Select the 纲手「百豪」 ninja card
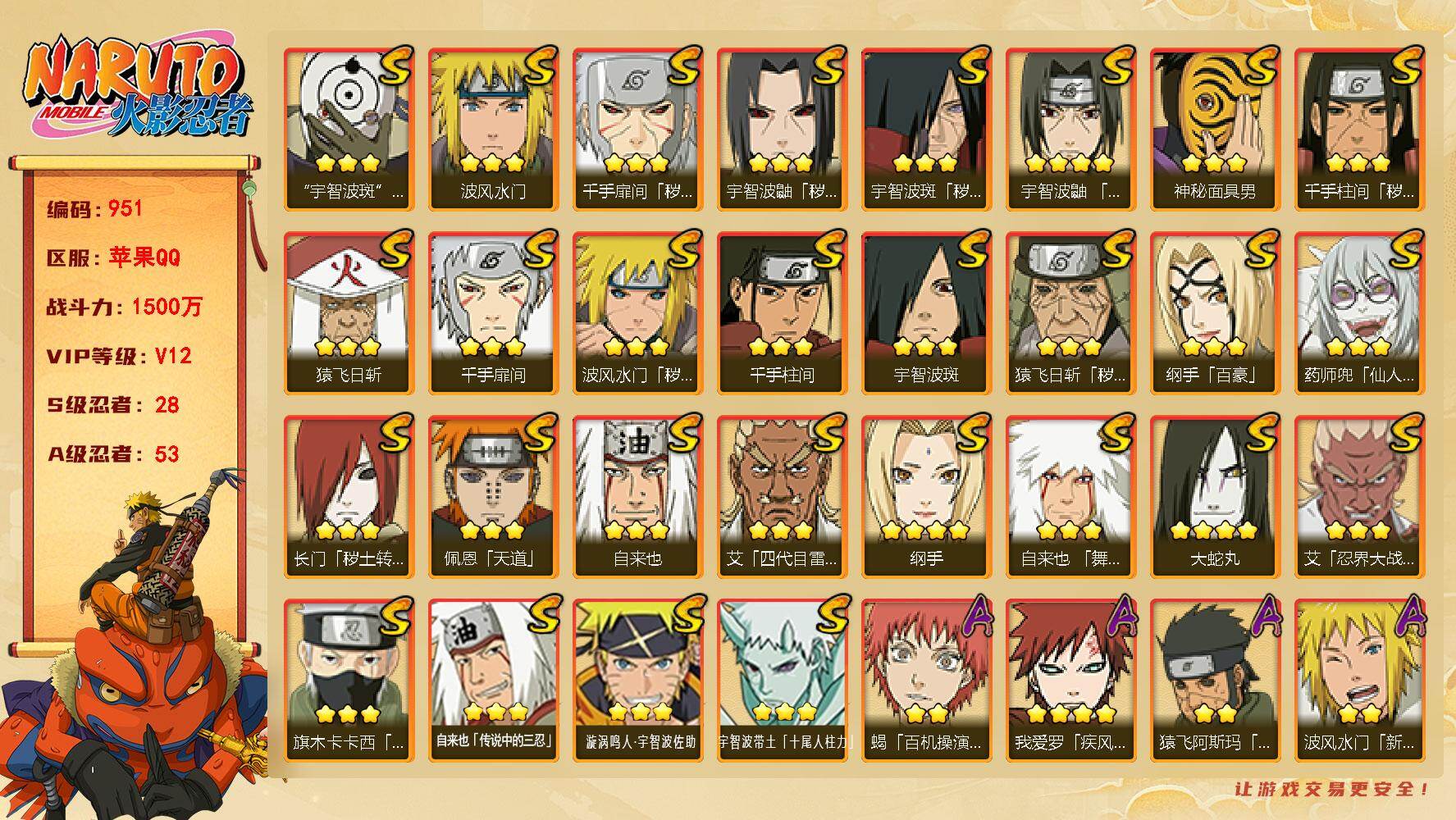 point(1215,313)
